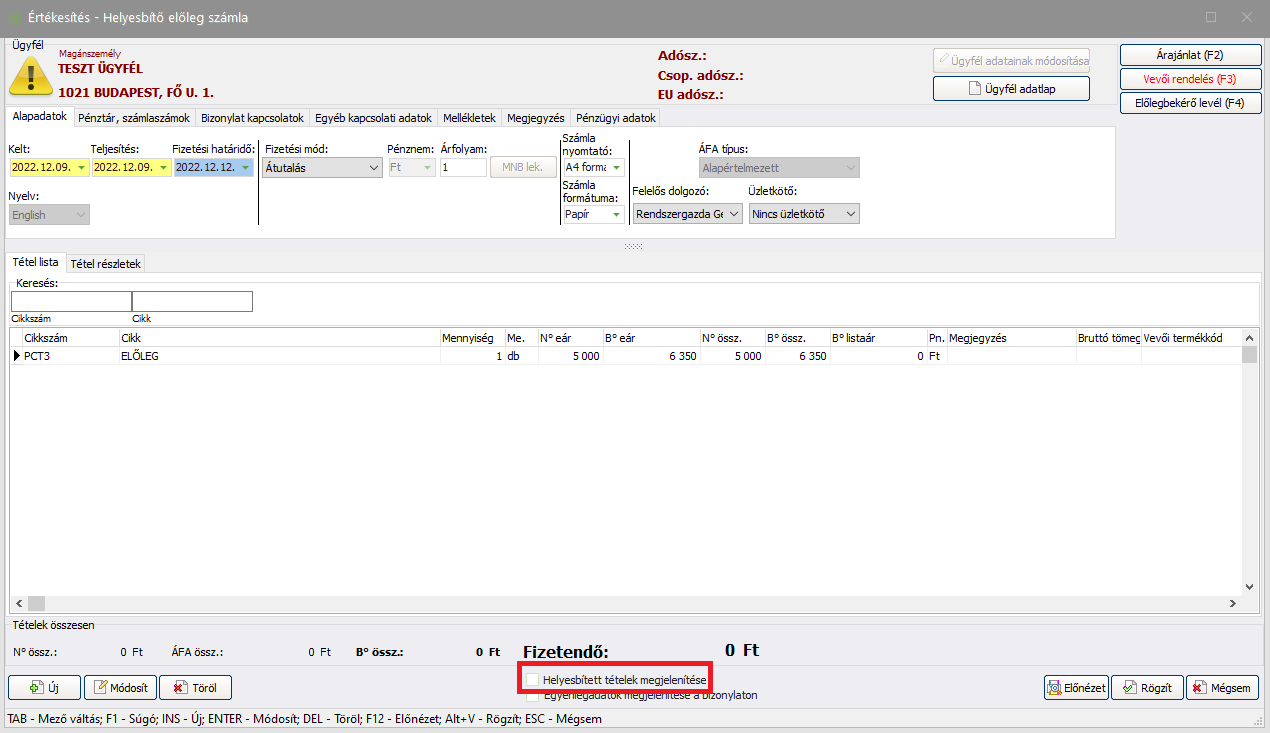The width and height of the screenshot is (1270, 733).
Task: Open Előnézet print preview
Action: 1076,688
